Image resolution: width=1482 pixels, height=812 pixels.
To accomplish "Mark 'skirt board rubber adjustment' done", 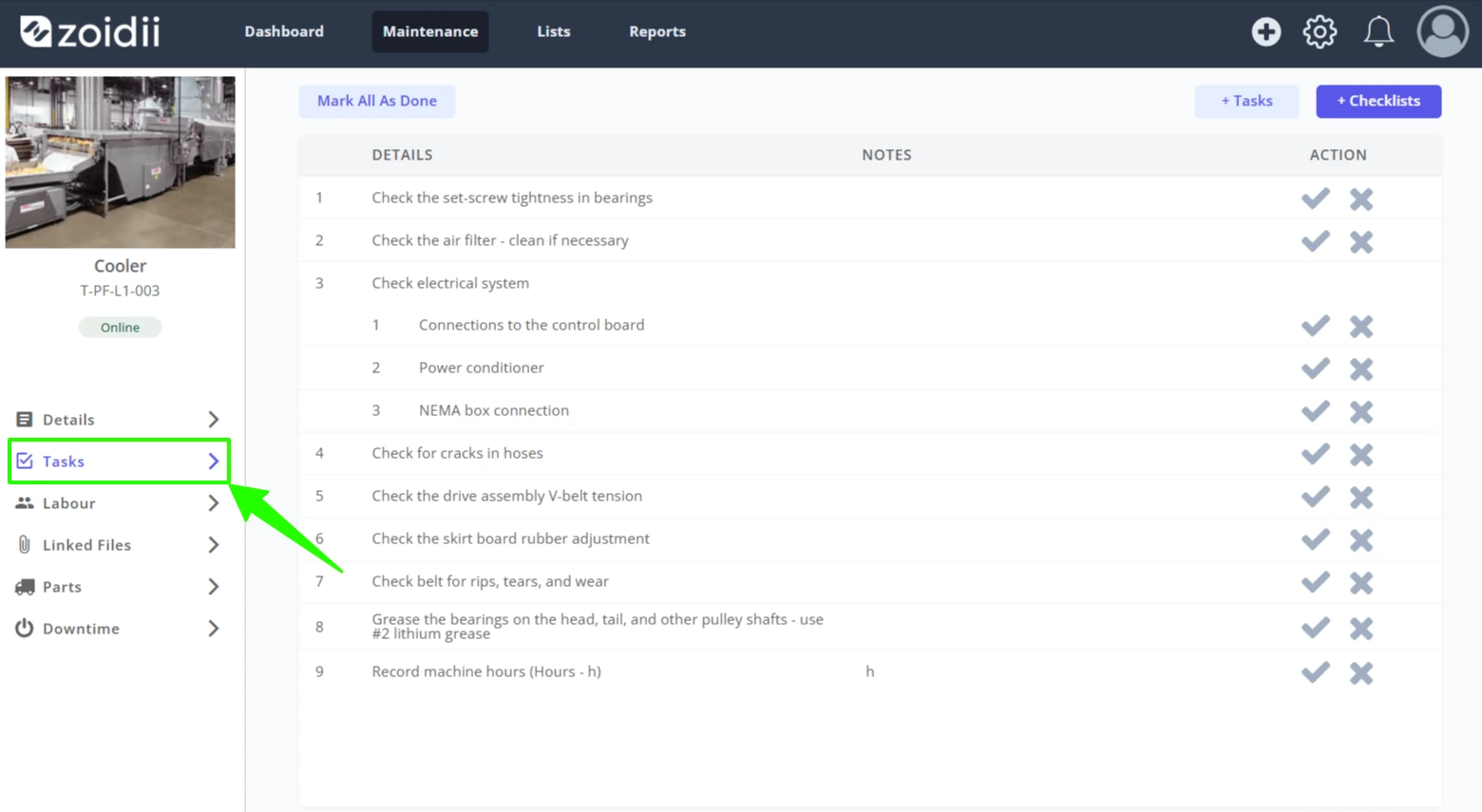I will pos(1316,539).
